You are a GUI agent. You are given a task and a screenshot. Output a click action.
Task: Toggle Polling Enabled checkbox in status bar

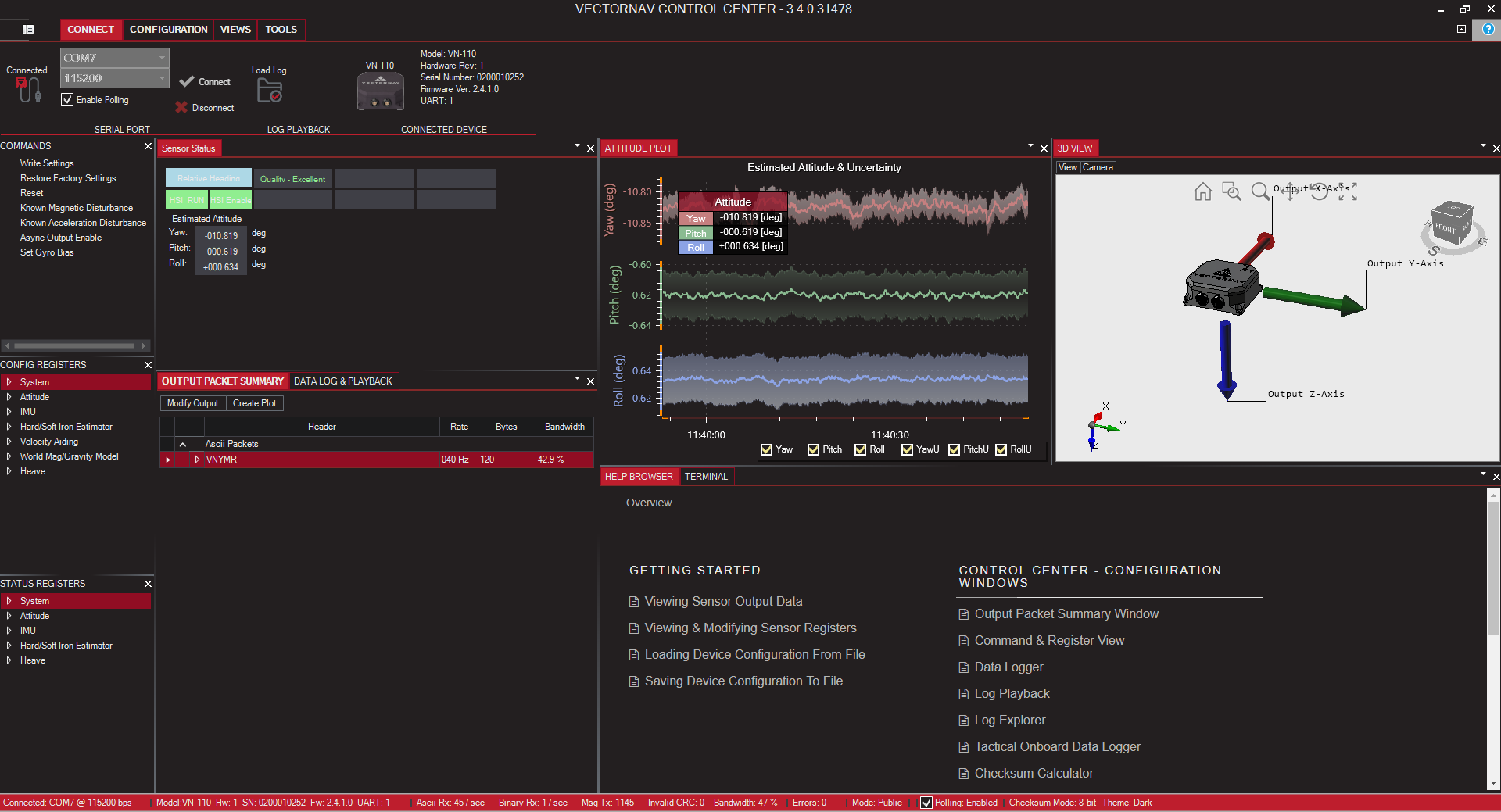pos(926,803)
